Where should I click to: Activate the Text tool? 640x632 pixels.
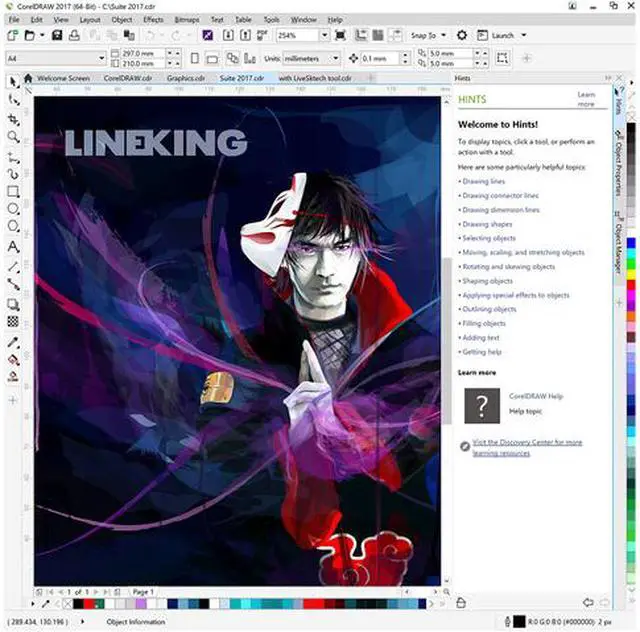pyautogui.click(x=13, y=246)
